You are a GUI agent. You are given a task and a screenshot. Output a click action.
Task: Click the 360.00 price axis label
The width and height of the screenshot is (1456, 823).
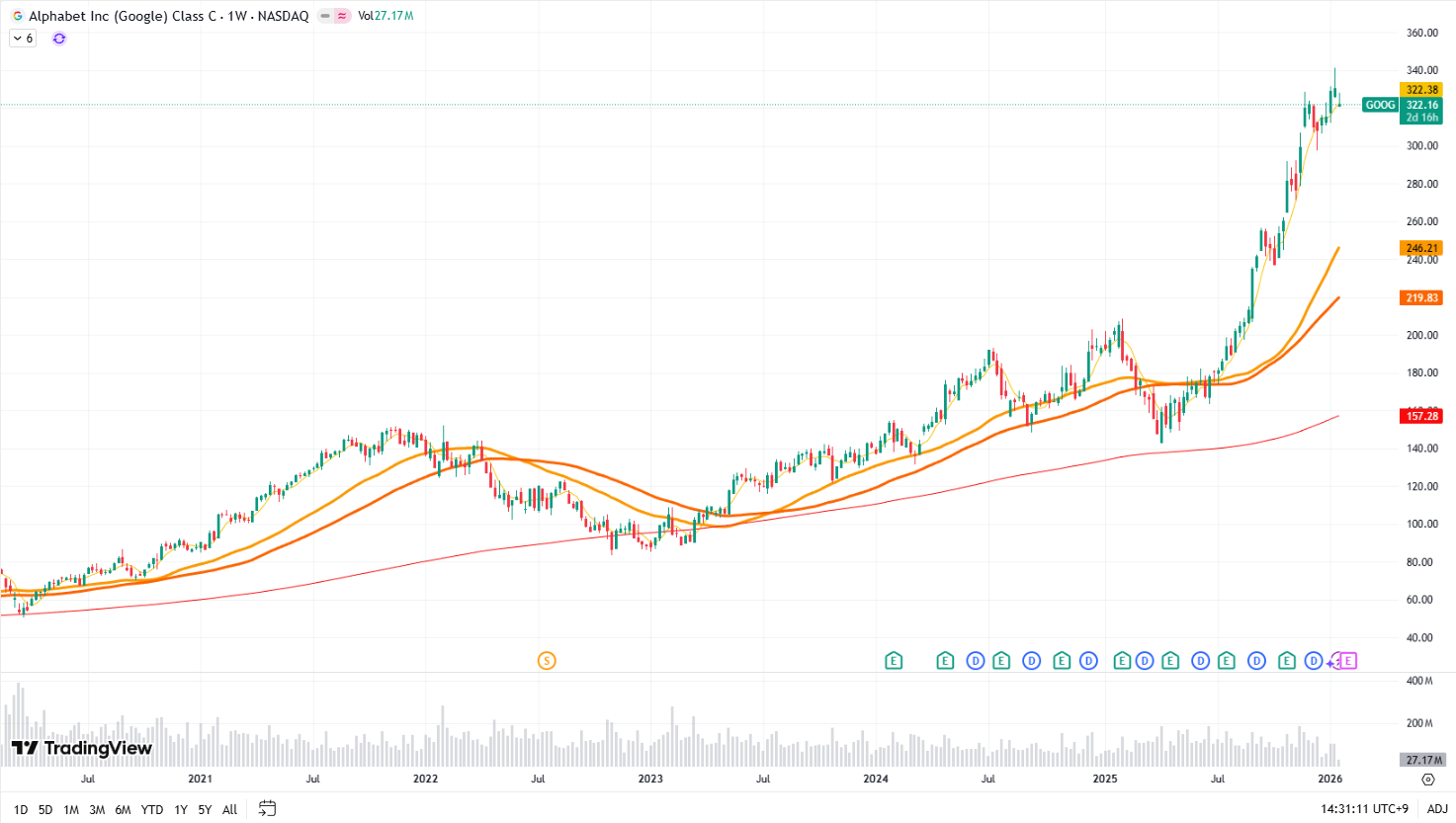[1422, 33]
